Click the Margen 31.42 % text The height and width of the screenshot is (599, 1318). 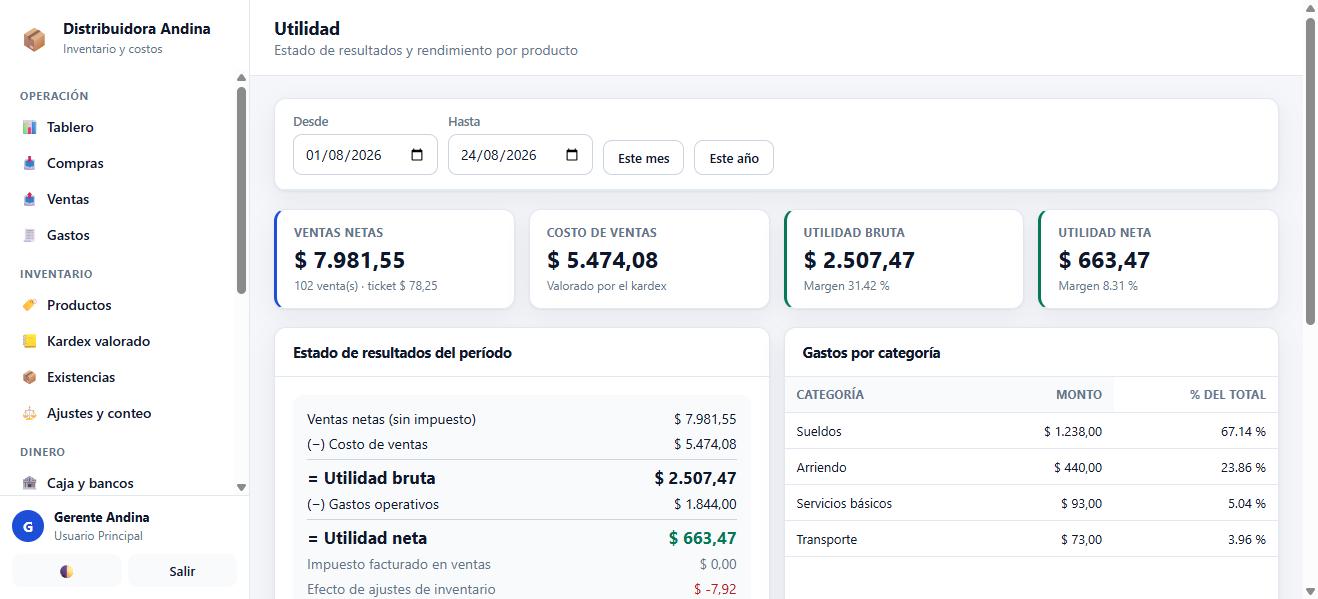[846, 286]
